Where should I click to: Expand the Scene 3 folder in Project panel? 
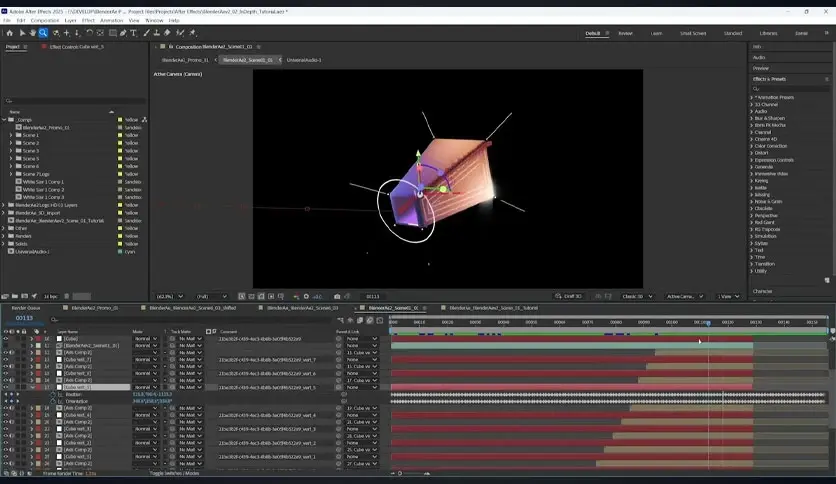point(11,151)
